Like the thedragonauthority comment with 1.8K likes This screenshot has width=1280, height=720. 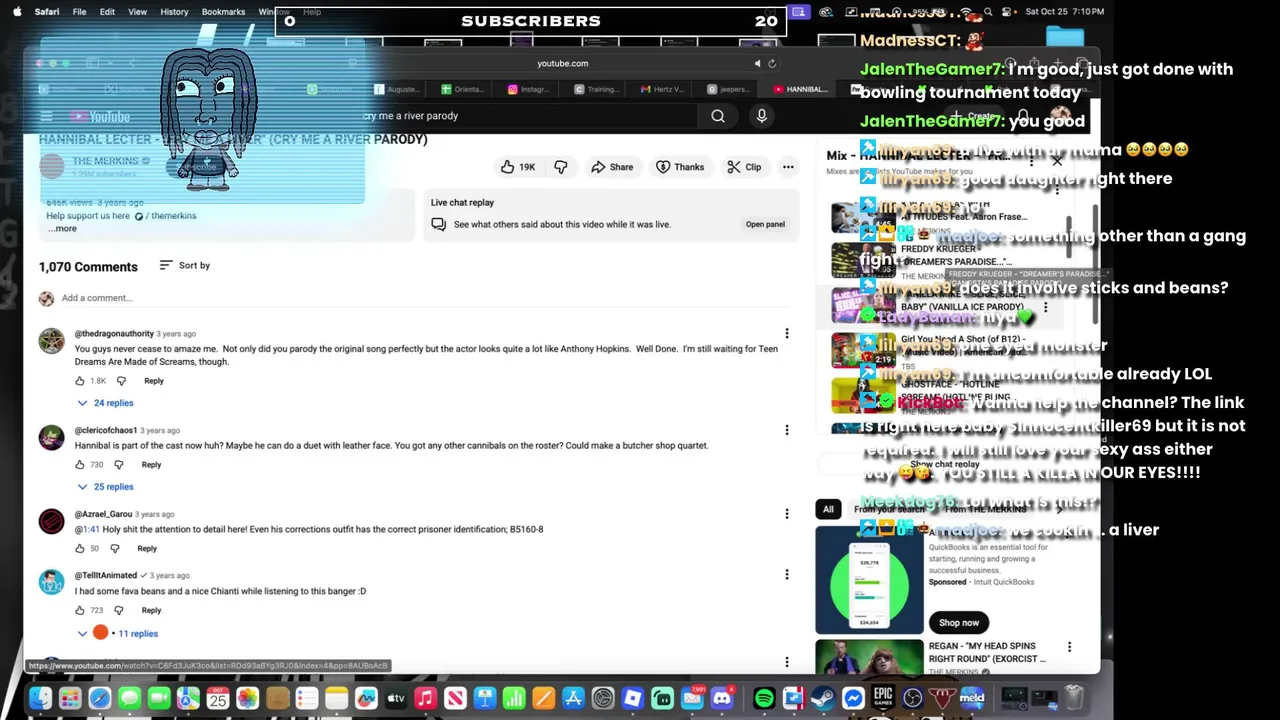80,381
